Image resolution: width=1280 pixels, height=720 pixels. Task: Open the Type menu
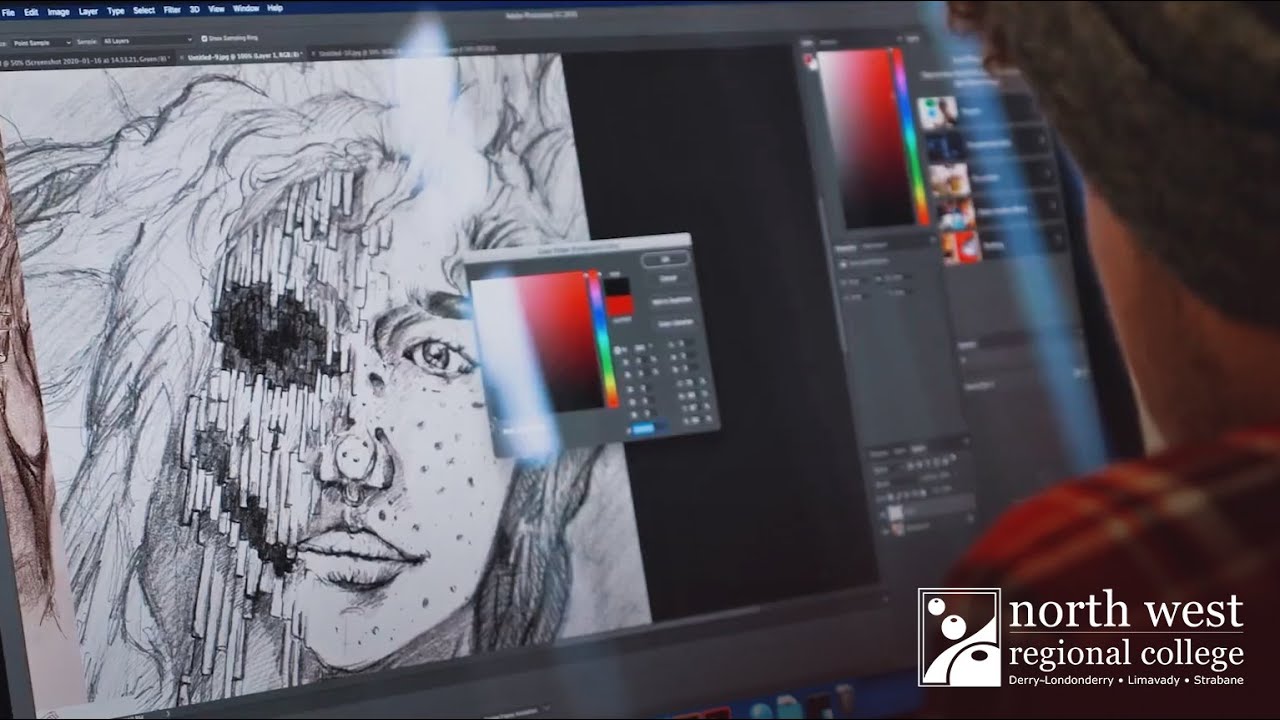pos(115,11)
